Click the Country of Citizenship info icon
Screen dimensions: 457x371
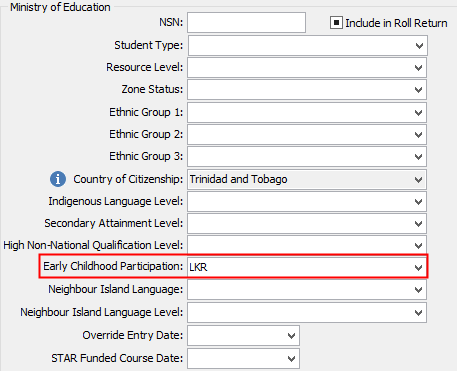point(58,179)
